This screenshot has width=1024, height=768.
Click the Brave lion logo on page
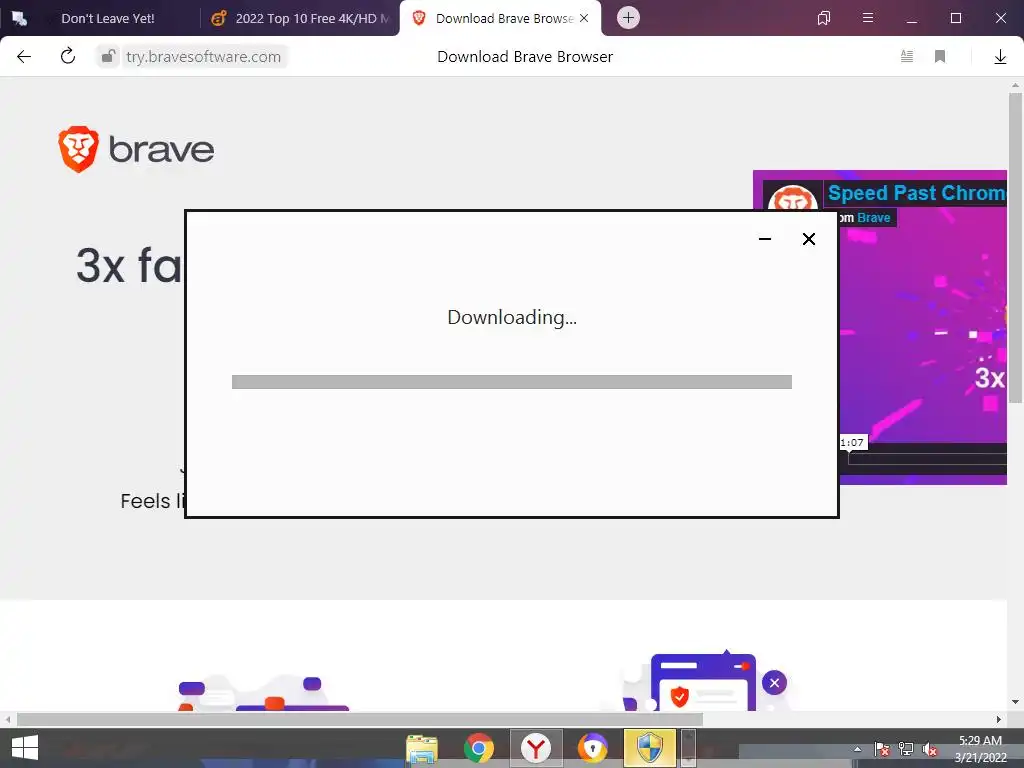coord(78,150)
